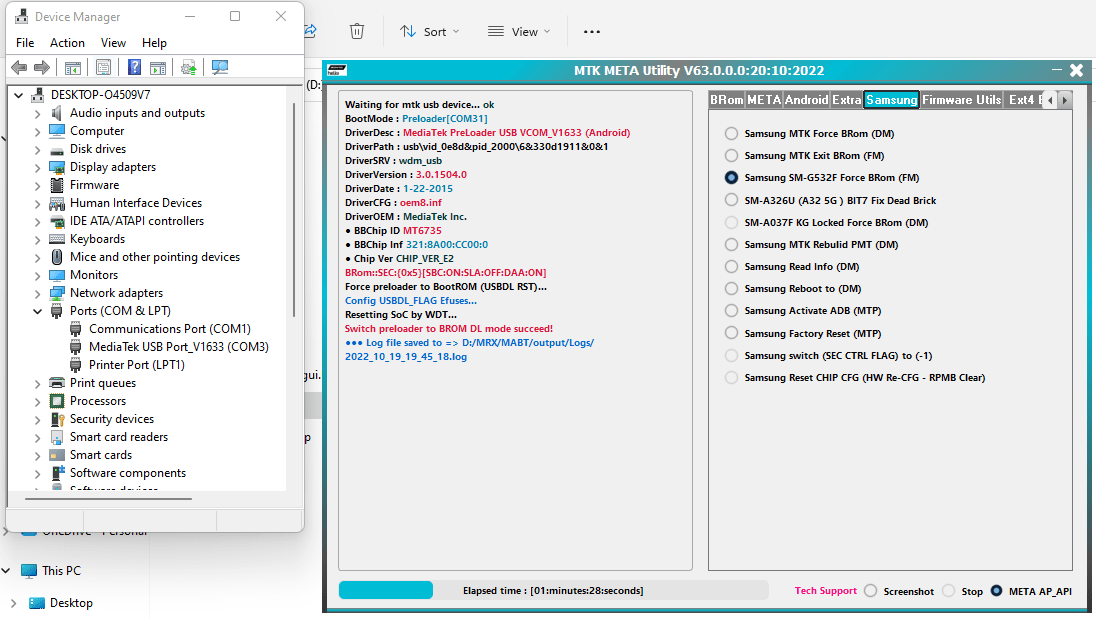Click the Properties icon in Device Manager toolbar

pos(104,67)
